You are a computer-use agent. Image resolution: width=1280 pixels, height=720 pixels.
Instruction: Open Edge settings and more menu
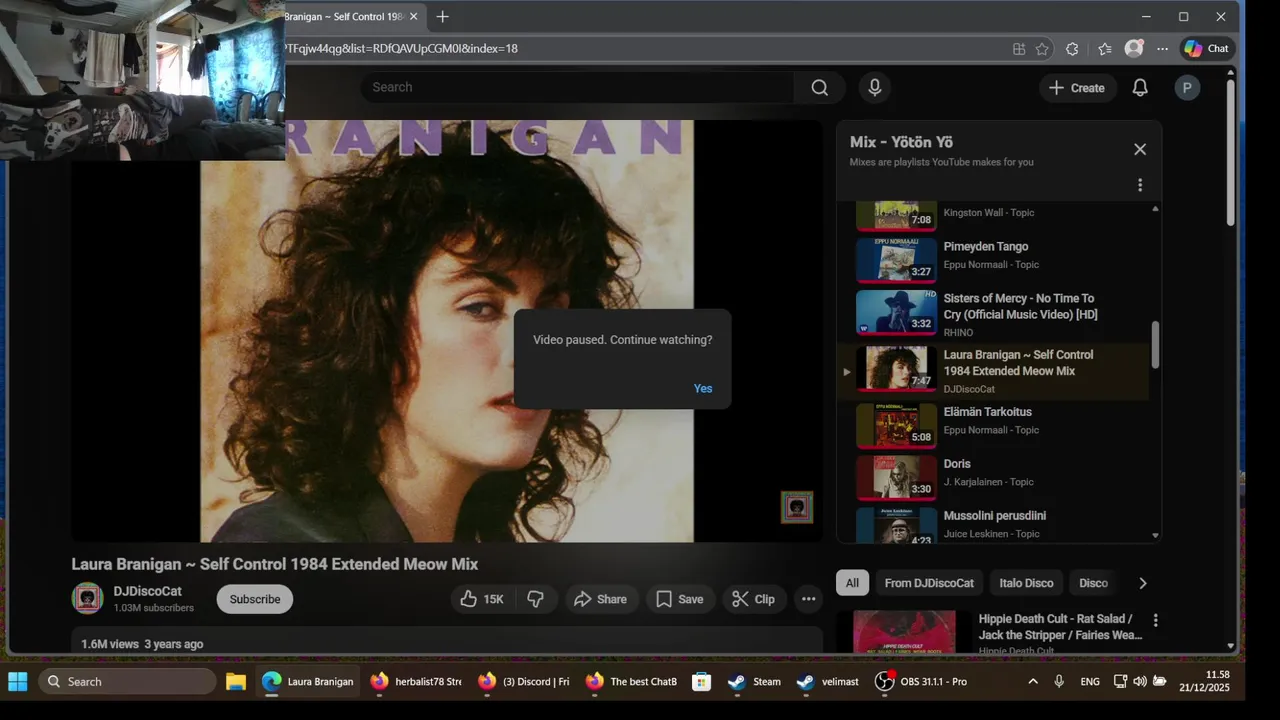tap(1162, 48)
